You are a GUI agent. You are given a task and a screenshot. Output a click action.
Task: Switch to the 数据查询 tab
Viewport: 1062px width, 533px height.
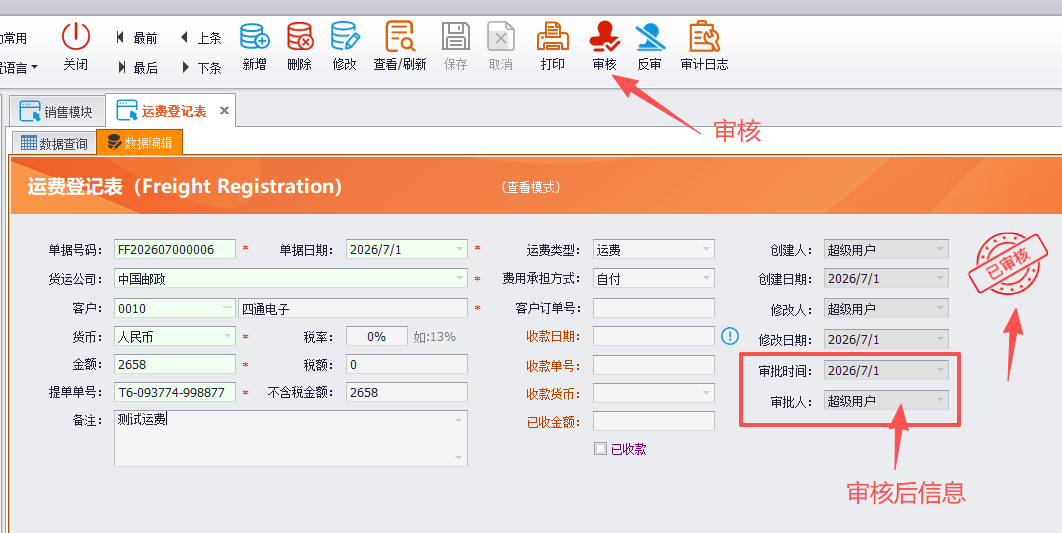(55, 143)
